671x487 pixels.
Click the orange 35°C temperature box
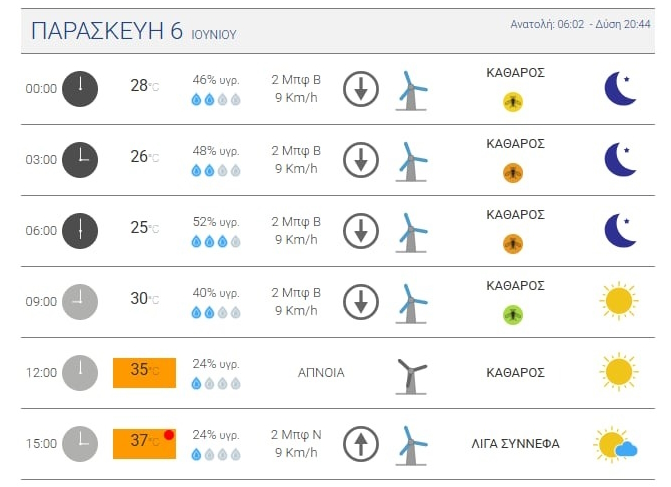144,372
